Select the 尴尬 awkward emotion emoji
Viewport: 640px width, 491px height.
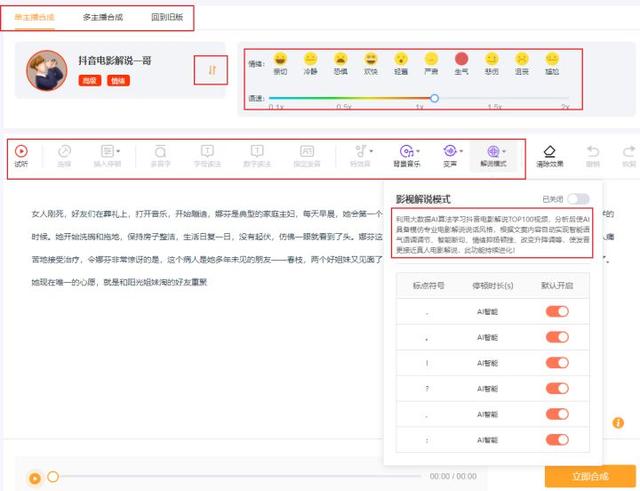pyautogui.click(x=551, y=60)
